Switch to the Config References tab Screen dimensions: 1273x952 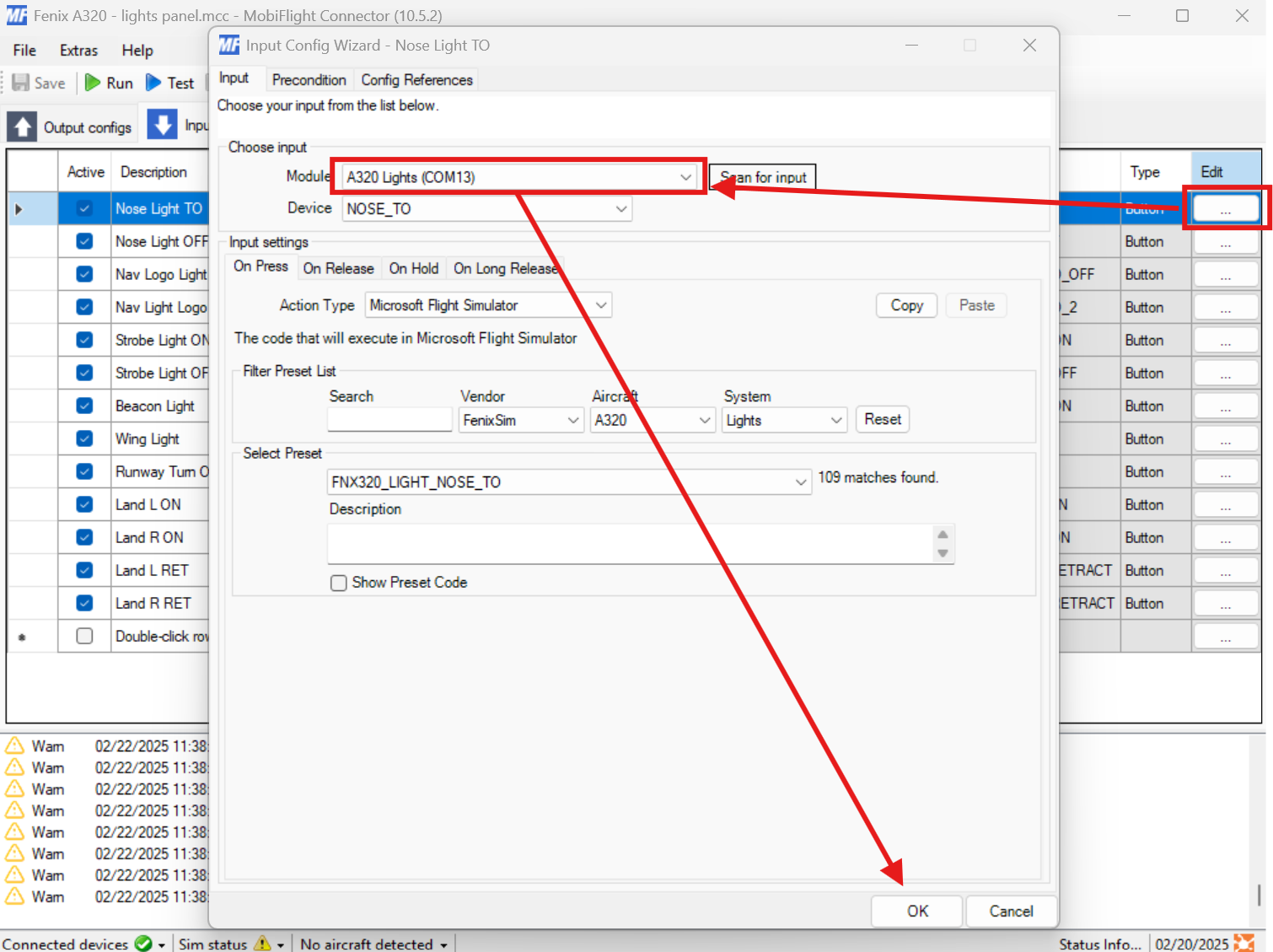[416, 80]
